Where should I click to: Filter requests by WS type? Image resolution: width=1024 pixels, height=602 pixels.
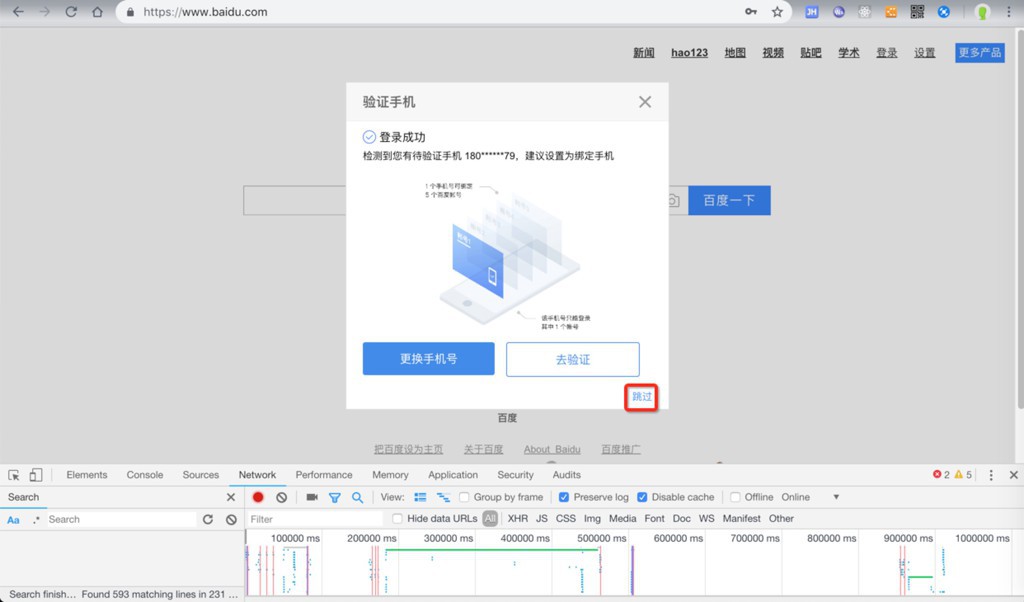(707, 518)
